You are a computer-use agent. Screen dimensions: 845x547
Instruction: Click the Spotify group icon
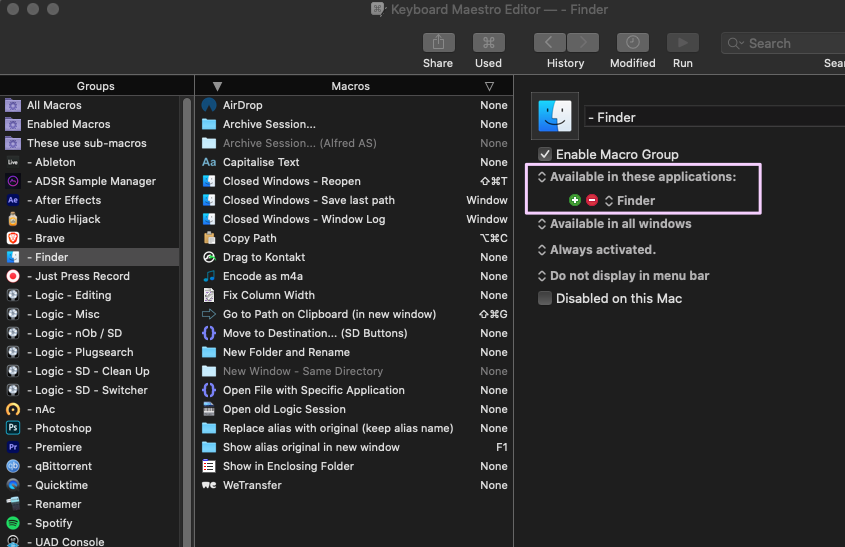(x=13, y=523)
